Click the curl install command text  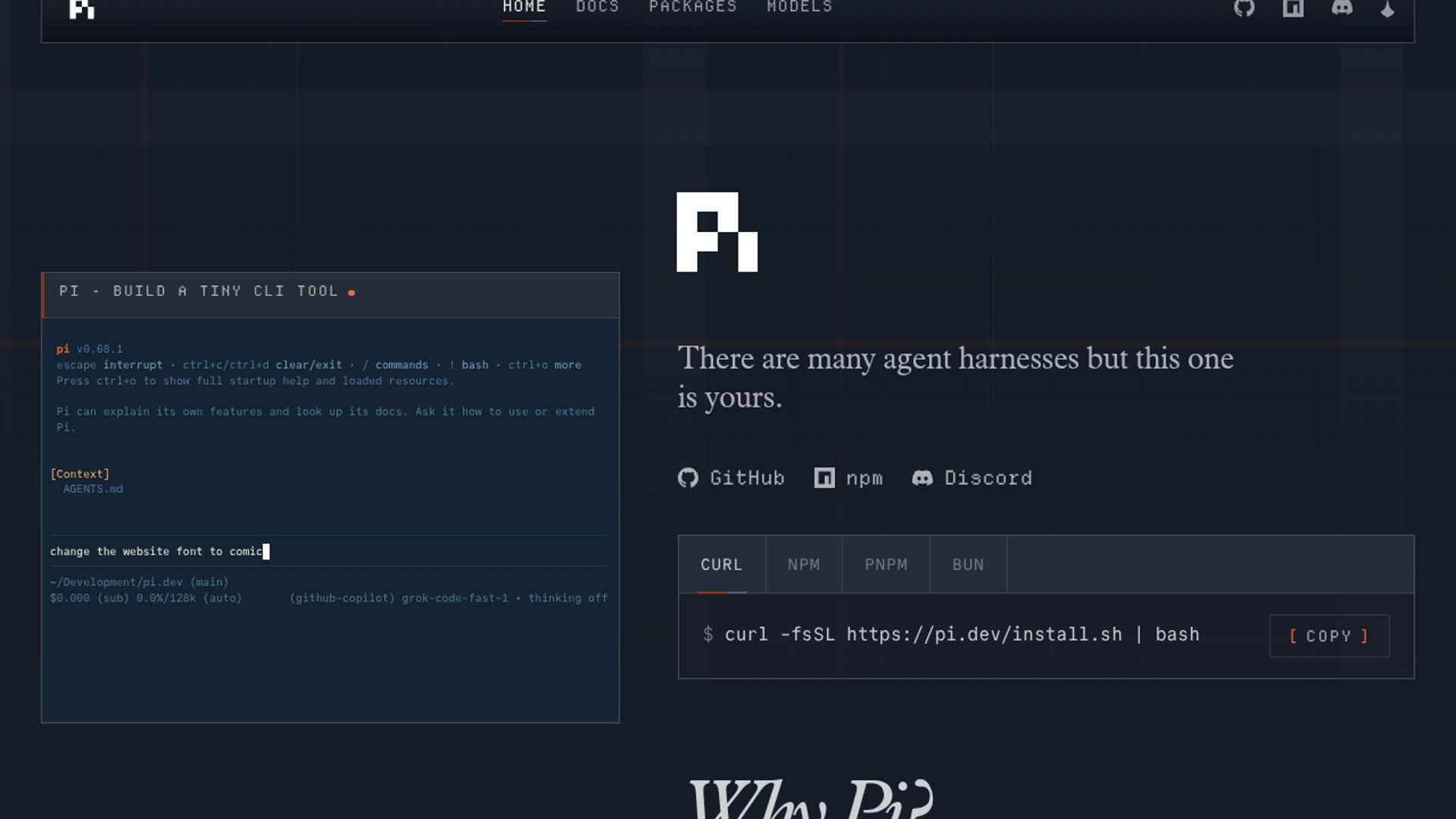point(962,635)
